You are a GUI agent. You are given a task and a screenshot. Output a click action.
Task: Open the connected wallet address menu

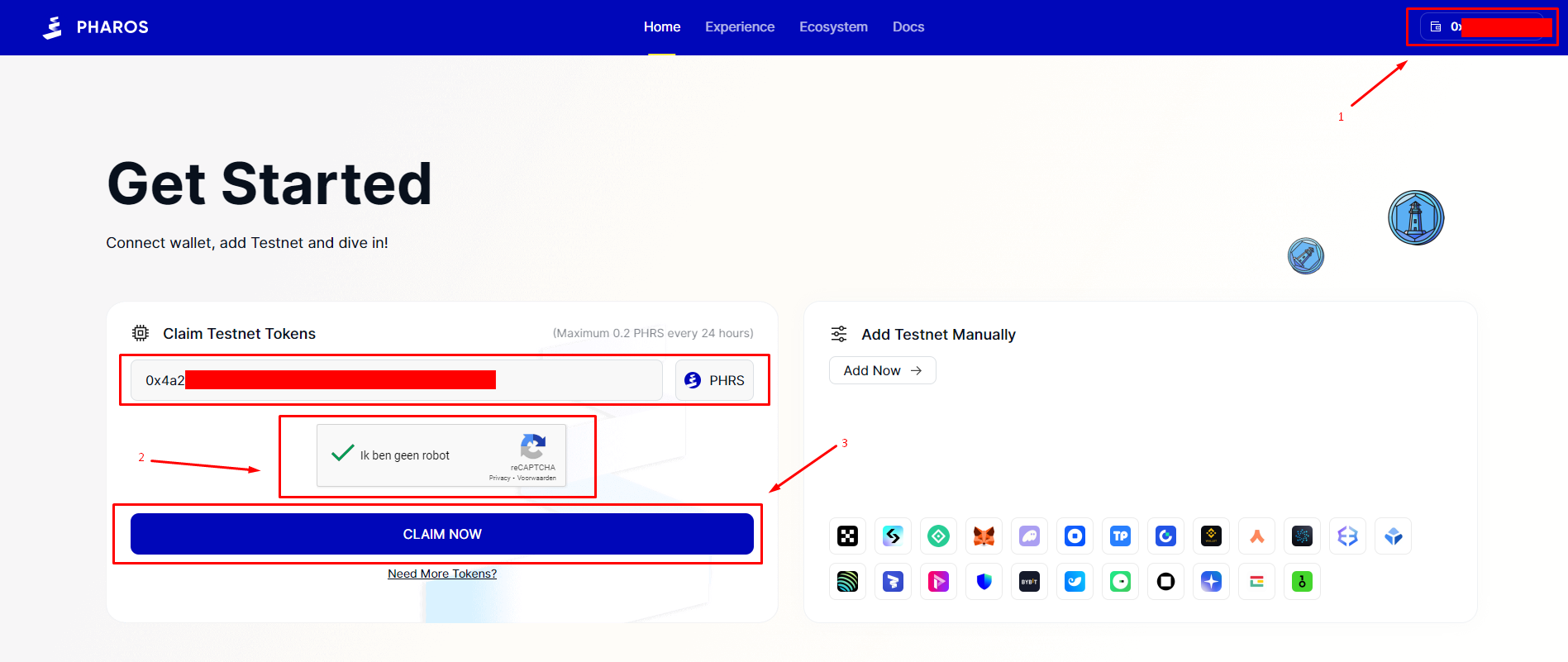[1482, 26]
